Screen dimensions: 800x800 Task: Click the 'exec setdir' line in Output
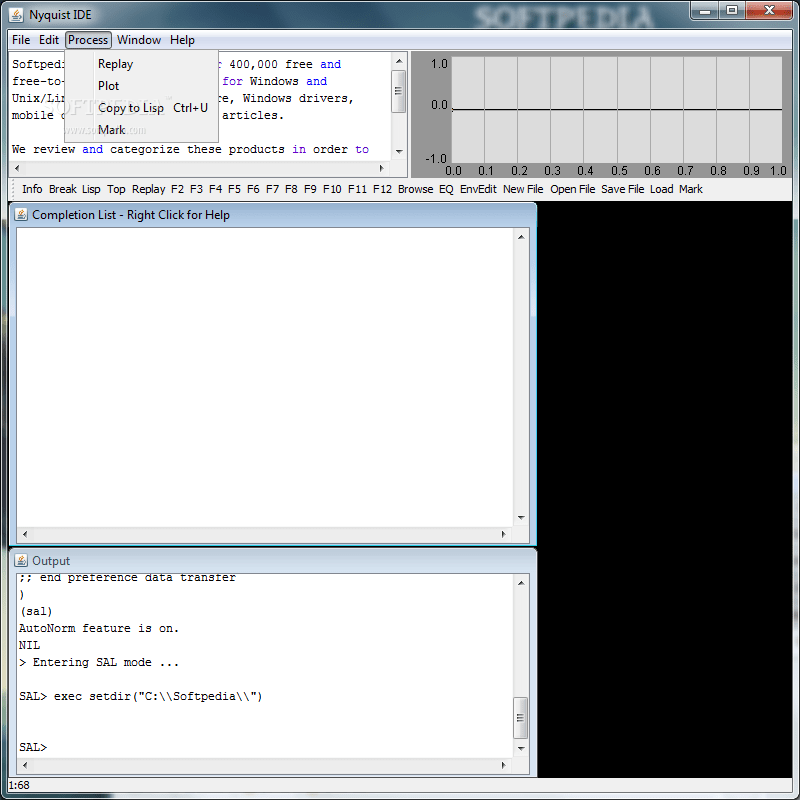140,696
